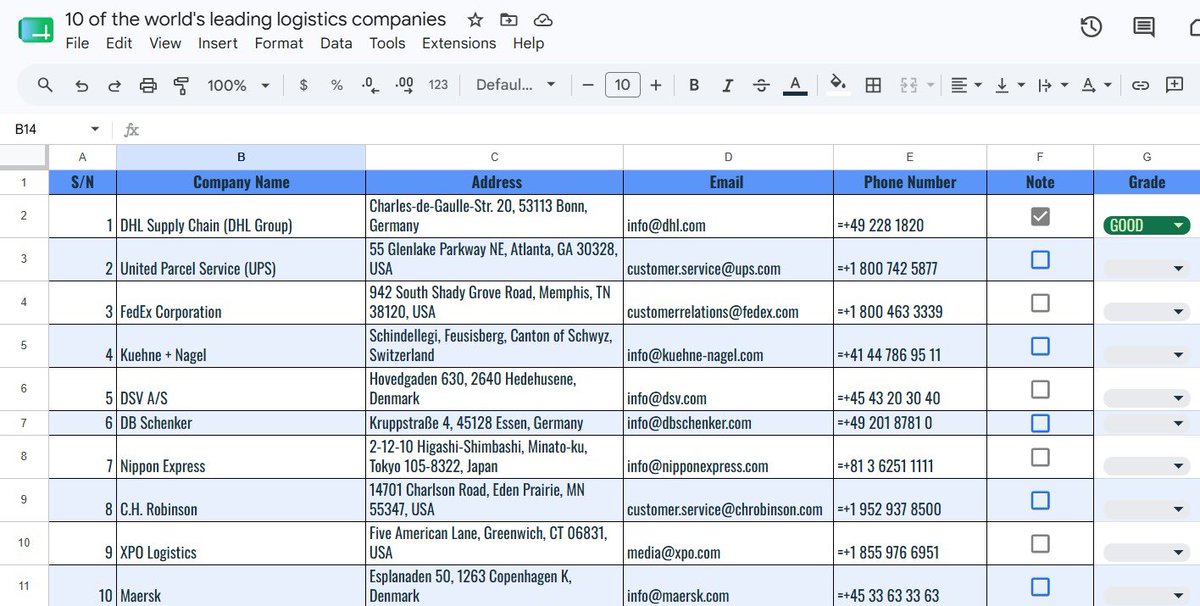Check the XPO Logistics note checkbox

(1040, 543)
